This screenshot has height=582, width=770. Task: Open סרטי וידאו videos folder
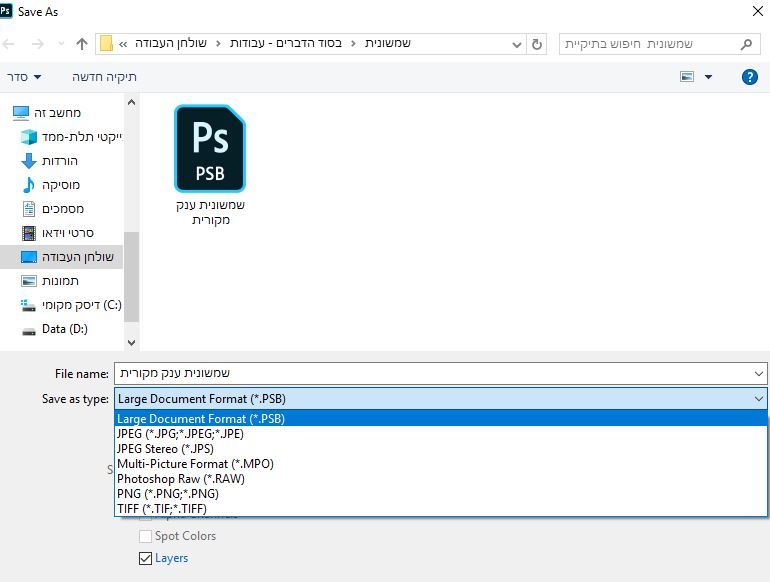point(57,233)
